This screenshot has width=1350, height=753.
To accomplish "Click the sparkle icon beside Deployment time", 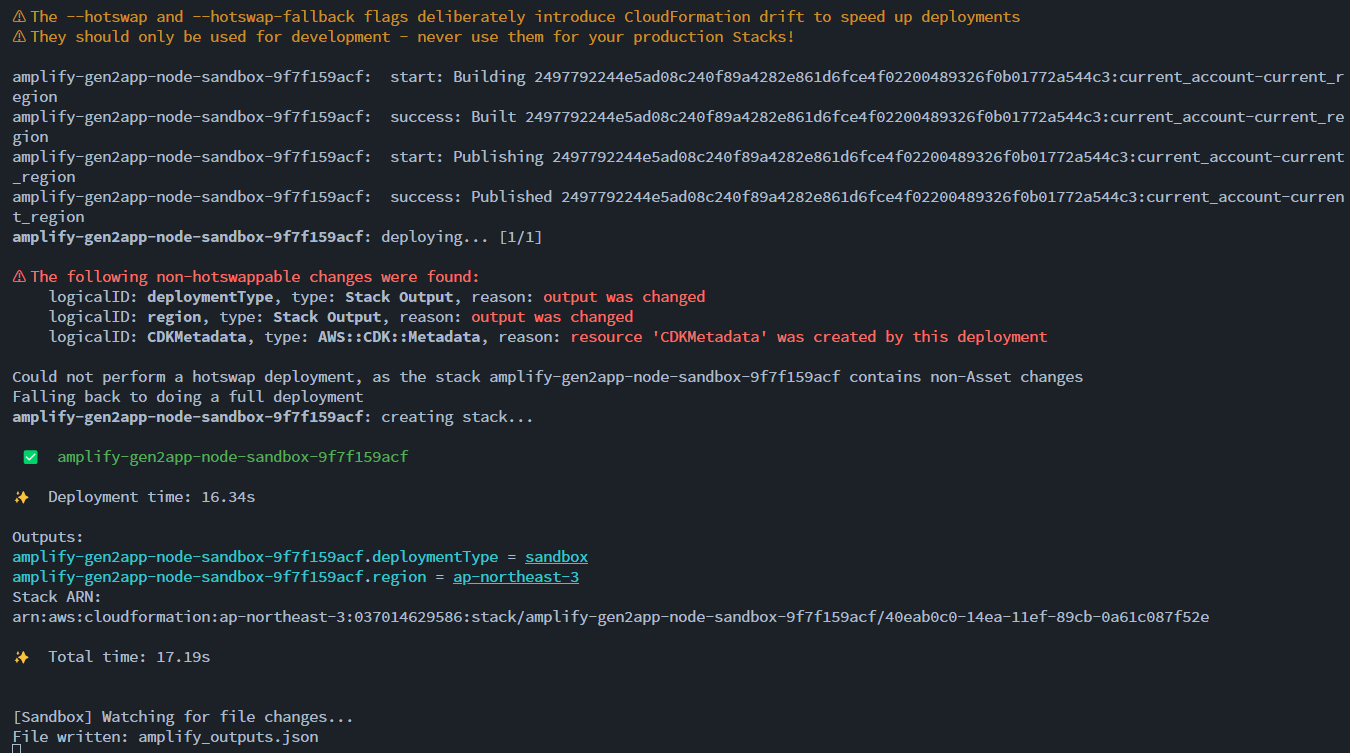I will click(x=22, y=496).
